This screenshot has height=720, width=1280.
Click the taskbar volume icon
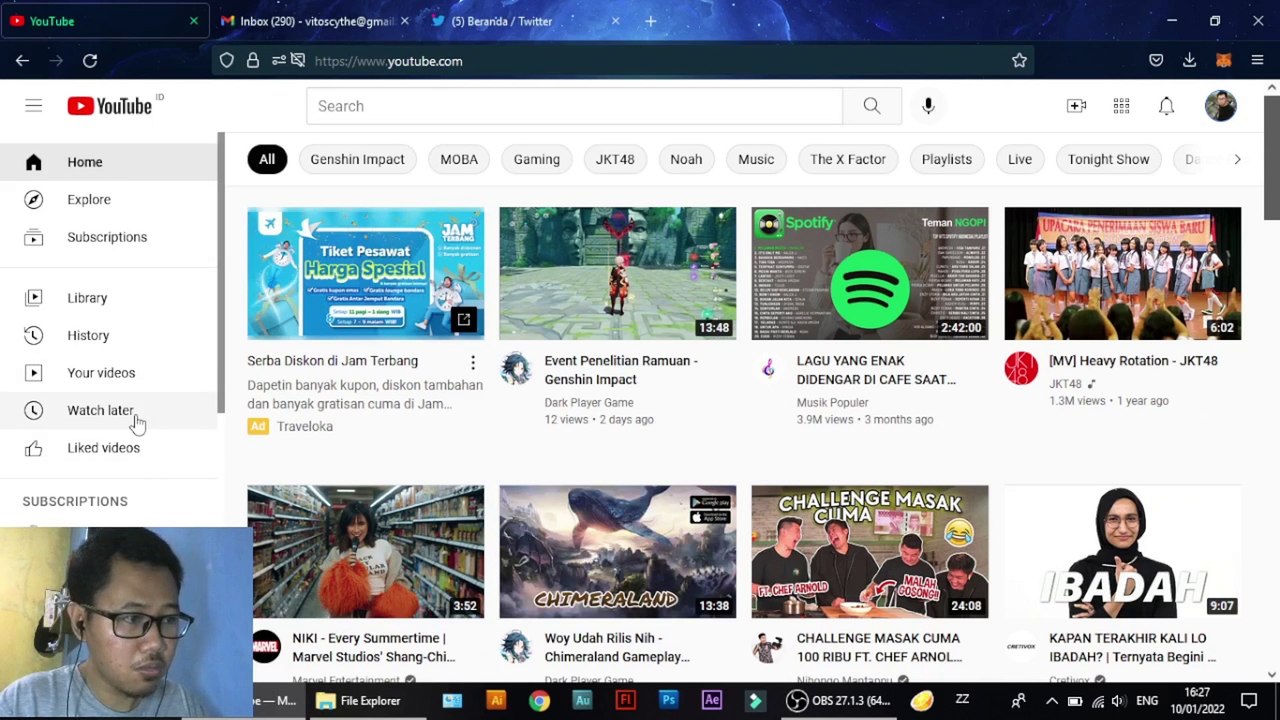click(x=1118, y=701)
